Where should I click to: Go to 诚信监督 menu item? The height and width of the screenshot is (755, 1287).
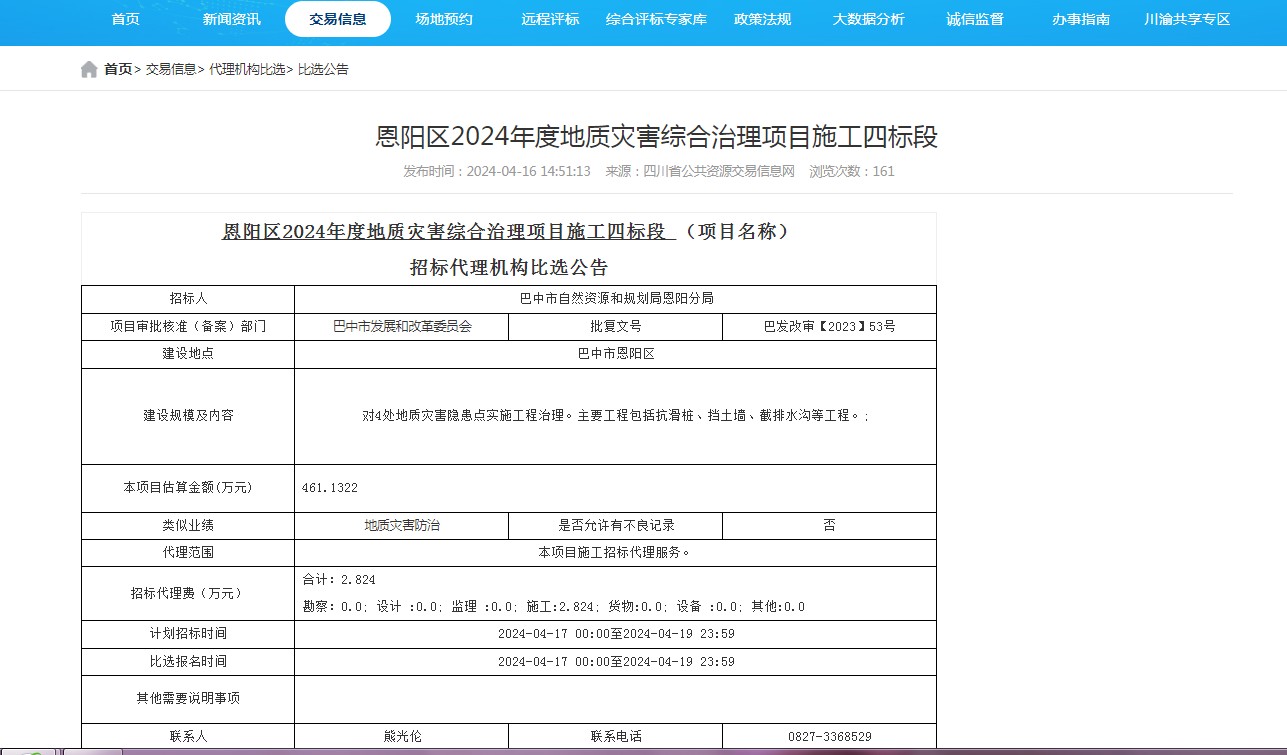point(974,19)
